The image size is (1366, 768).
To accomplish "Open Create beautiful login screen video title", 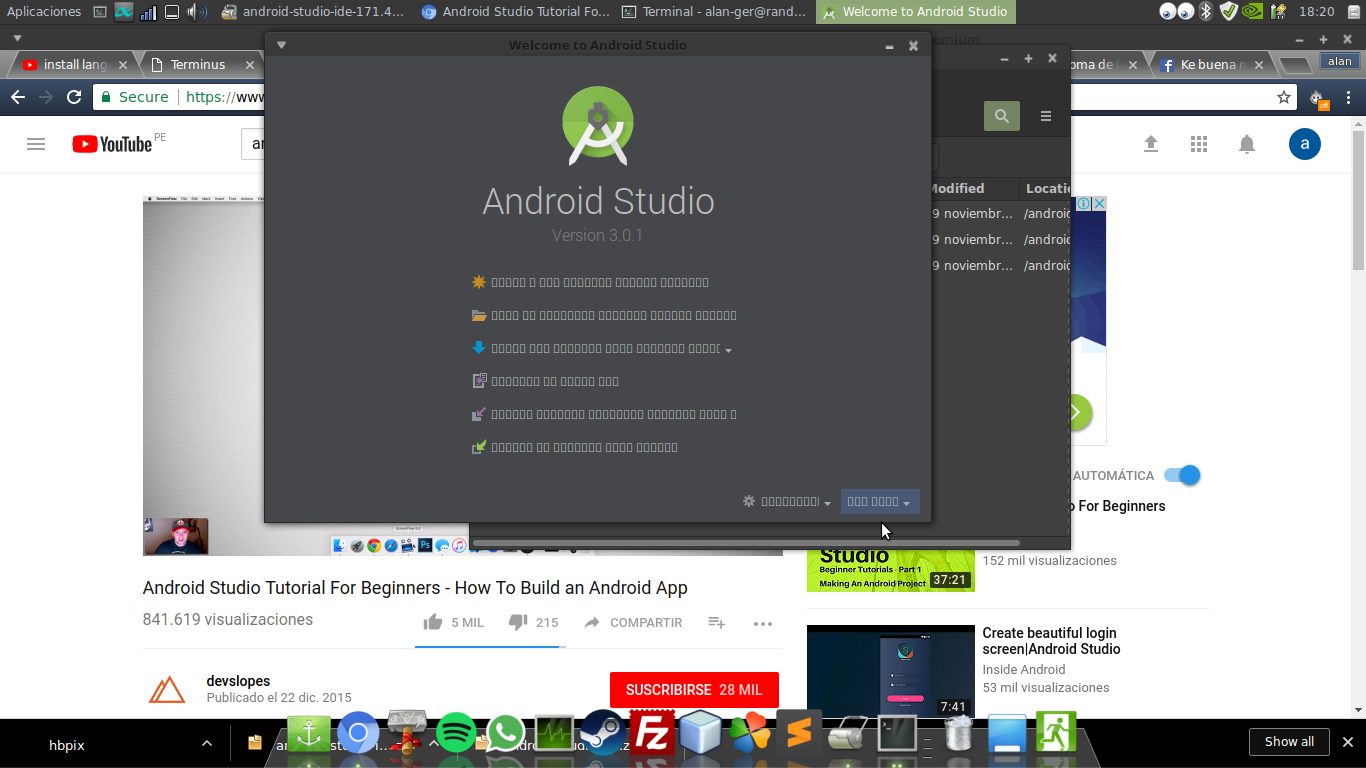I will [1051, 641].
